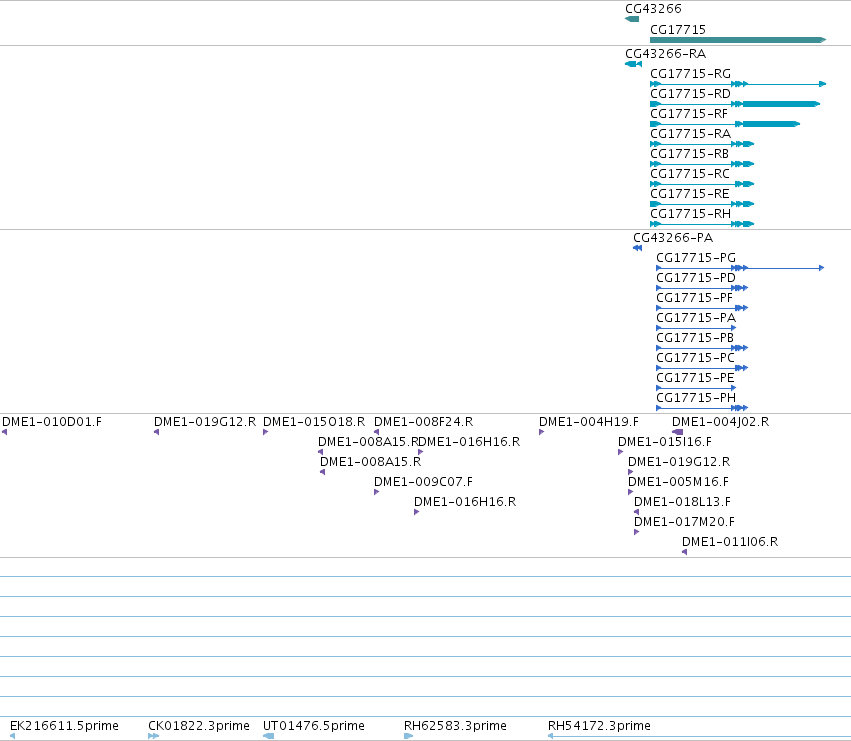Select the CG17715-PF protein glyph
851x741 pixels.
coord(702,308)
